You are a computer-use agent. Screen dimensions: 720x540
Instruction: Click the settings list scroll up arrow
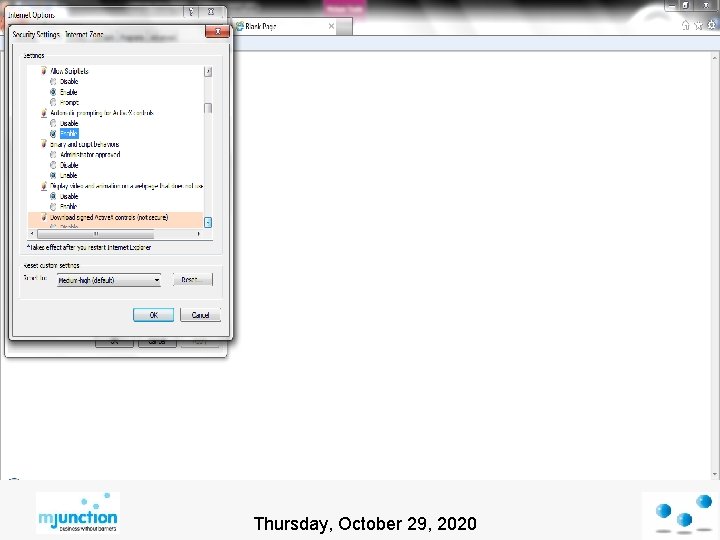point(208,71)
